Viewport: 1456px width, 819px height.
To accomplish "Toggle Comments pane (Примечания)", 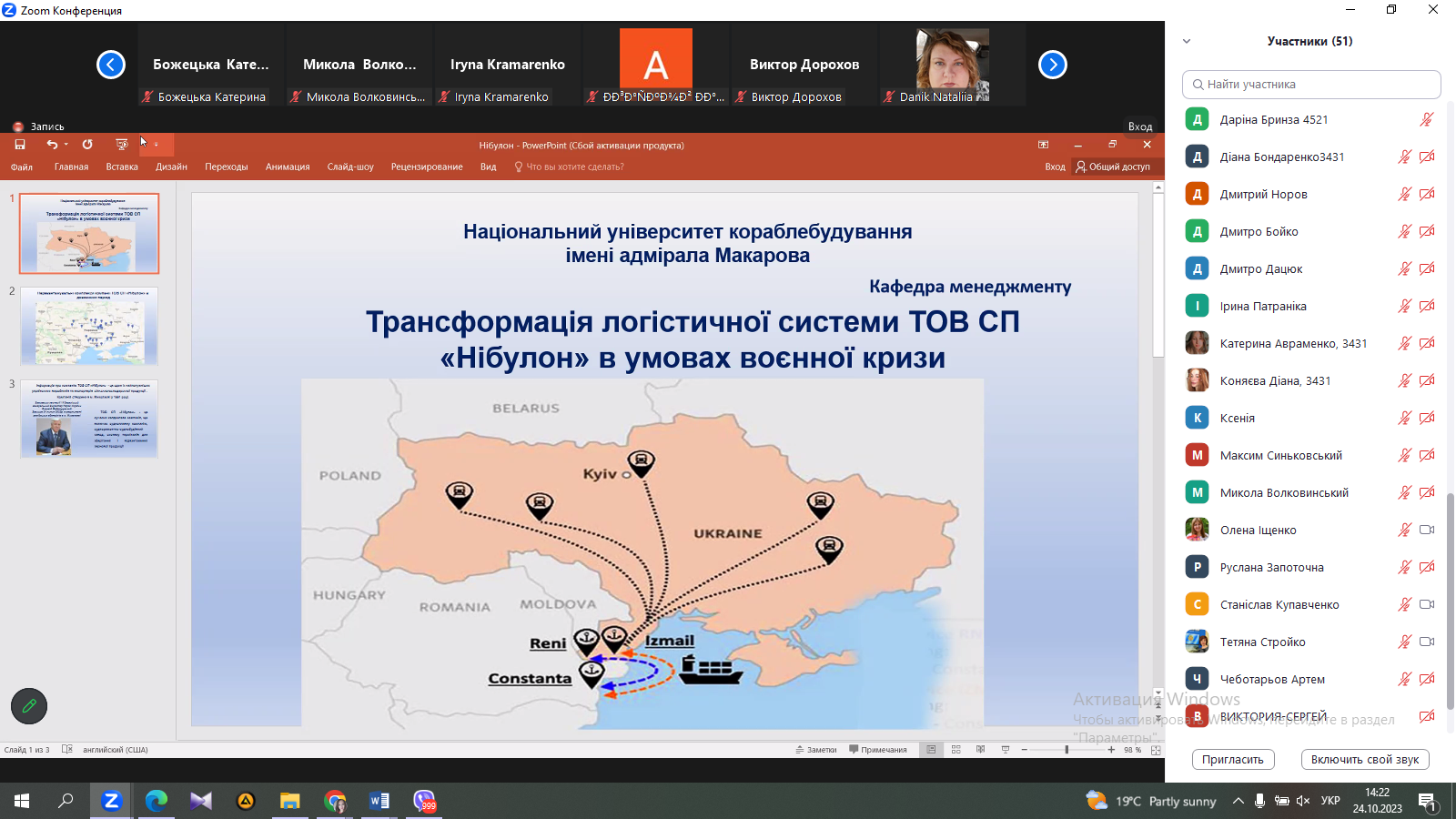I will click(x=878, y=750).
